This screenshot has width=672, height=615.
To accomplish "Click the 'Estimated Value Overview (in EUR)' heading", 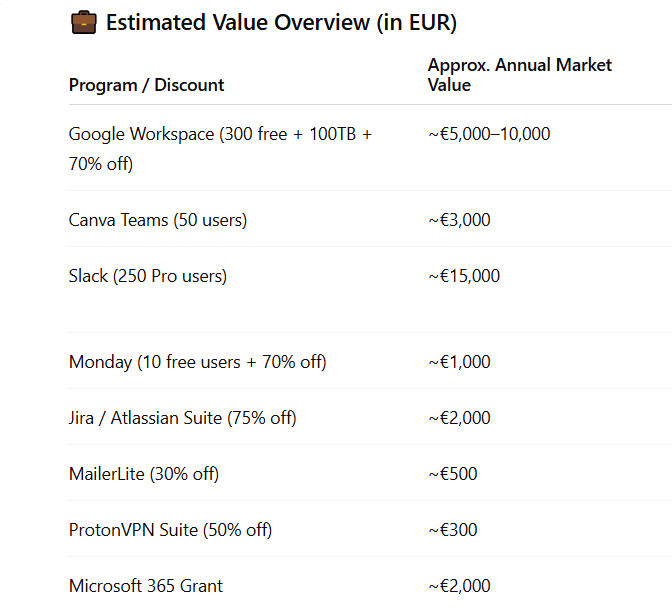I will (281, 23).
